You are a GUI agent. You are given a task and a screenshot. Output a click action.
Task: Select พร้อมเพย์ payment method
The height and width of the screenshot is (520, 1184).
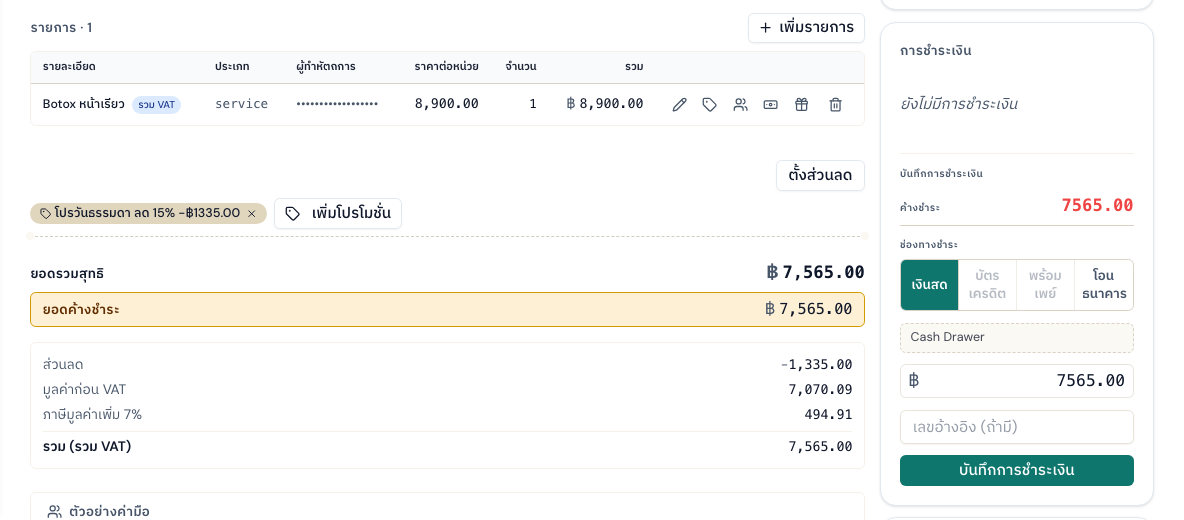coord(1045,285)
